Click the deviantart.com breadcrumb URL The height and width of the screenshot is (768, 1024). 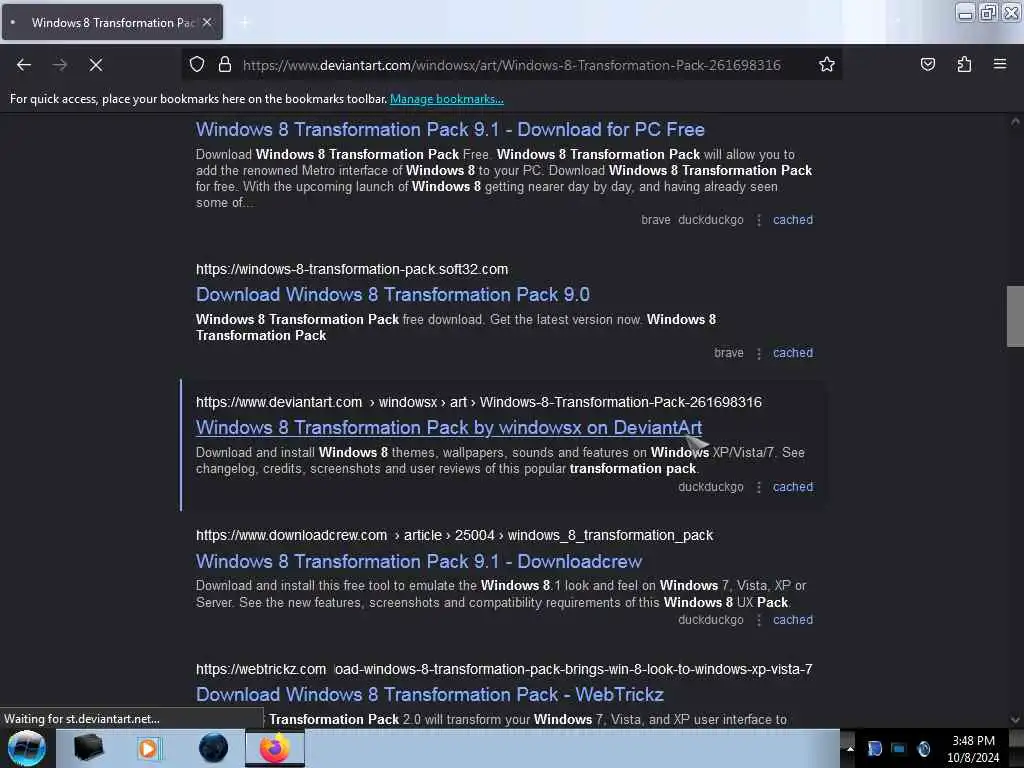click(x=479, y=402)
